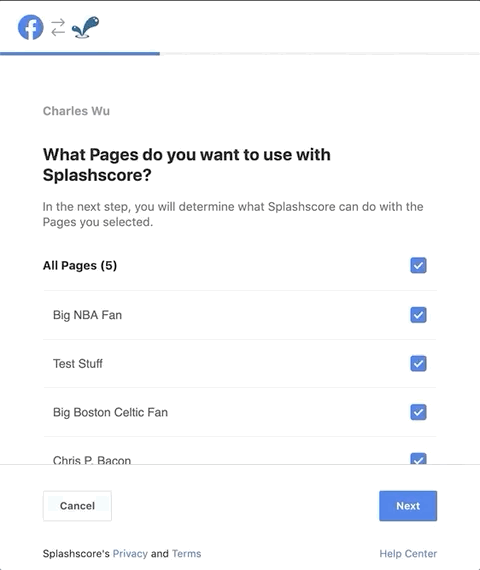Visit the Help Center link
Image resolution: width=480 pixels, height=570 pixels.
click(408, 554)
